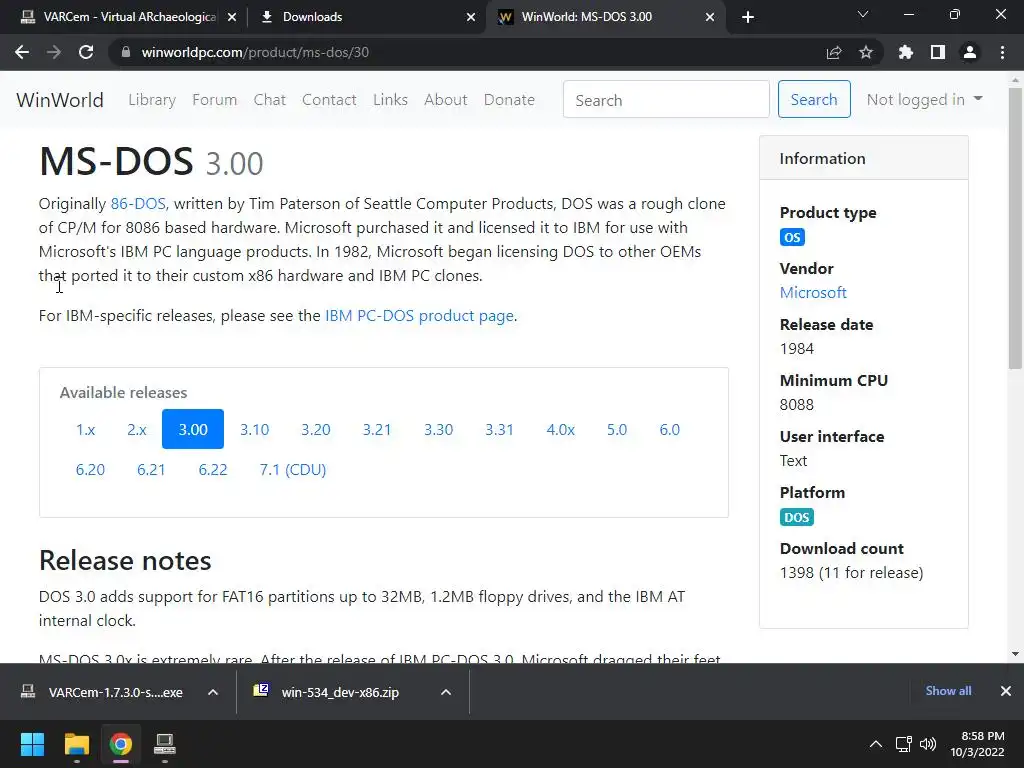Expand options for win-534_dev-x86.zip download
Screen dimensions: 1024x768
click(x=446, y=692)
